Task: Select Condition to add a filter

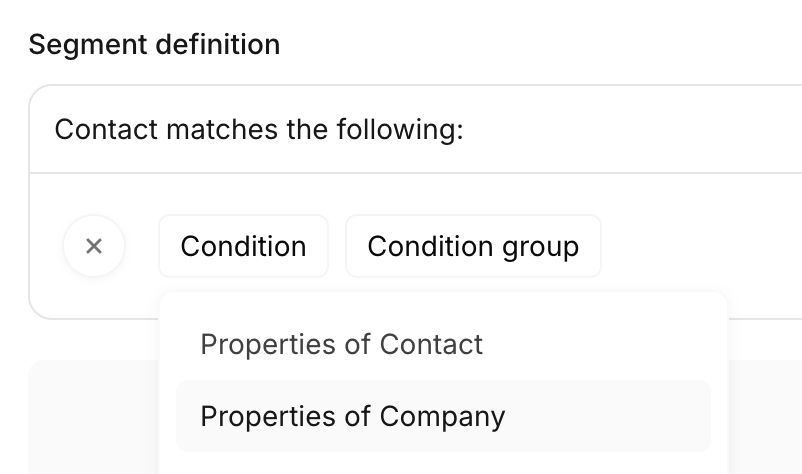Action: (x=243, y=246)
